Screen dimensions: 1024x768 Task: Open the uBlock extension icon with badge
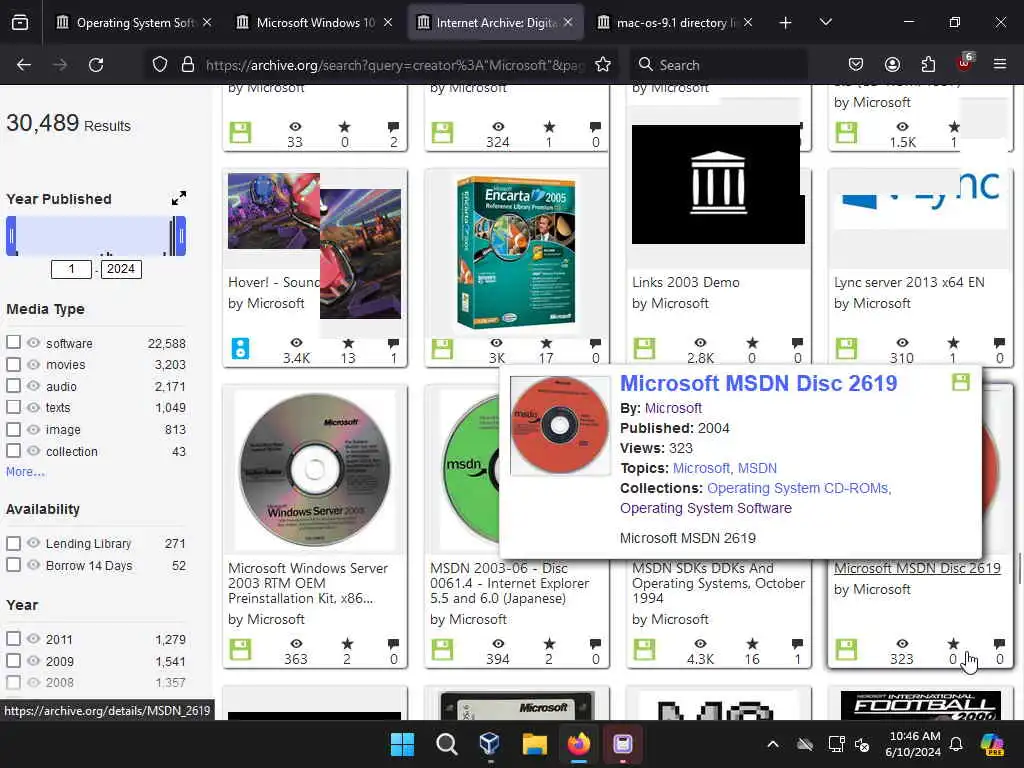964,63
